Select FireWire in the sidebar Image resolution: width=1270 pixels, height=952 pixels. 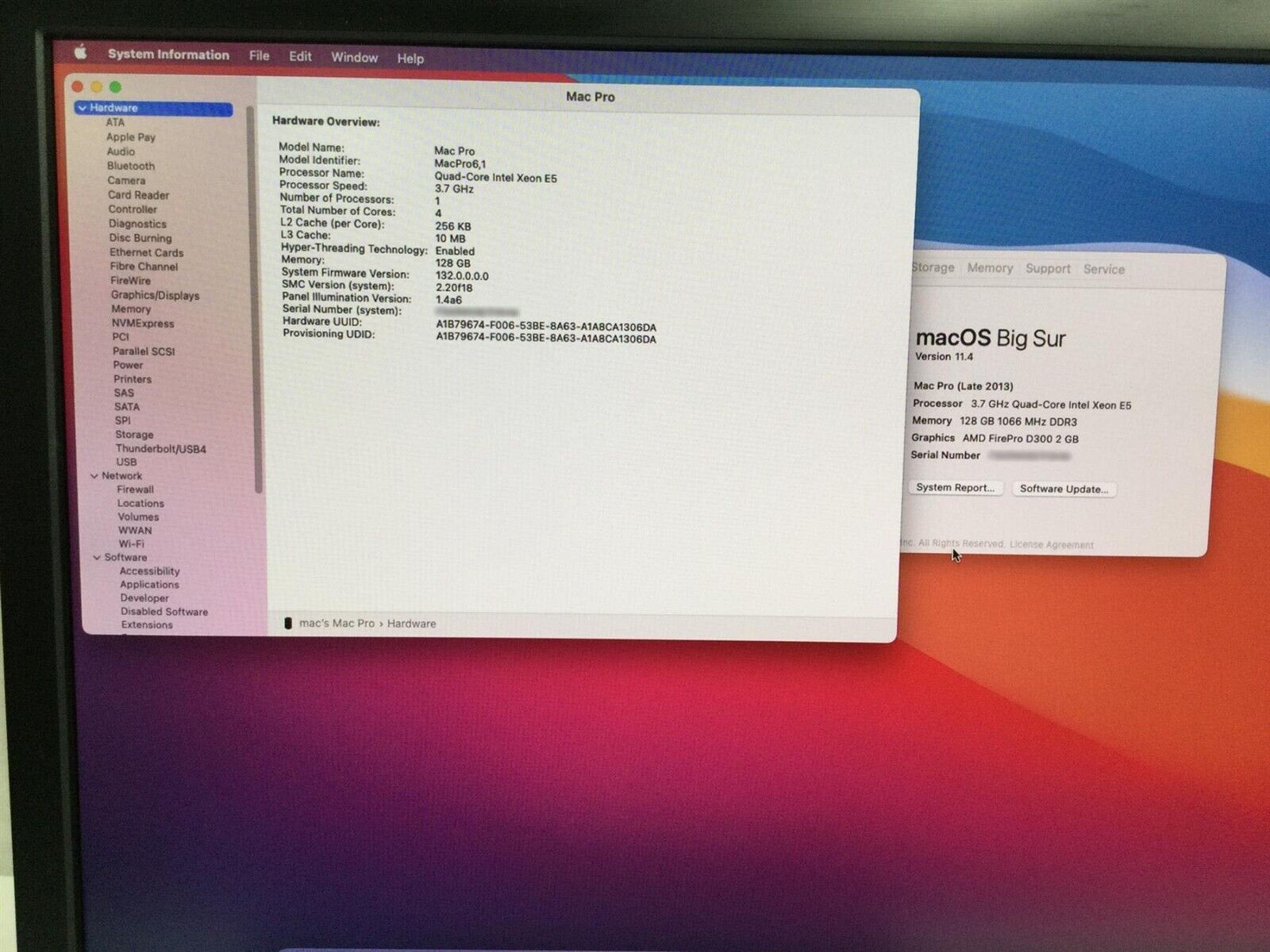click(x=130, y=280)
